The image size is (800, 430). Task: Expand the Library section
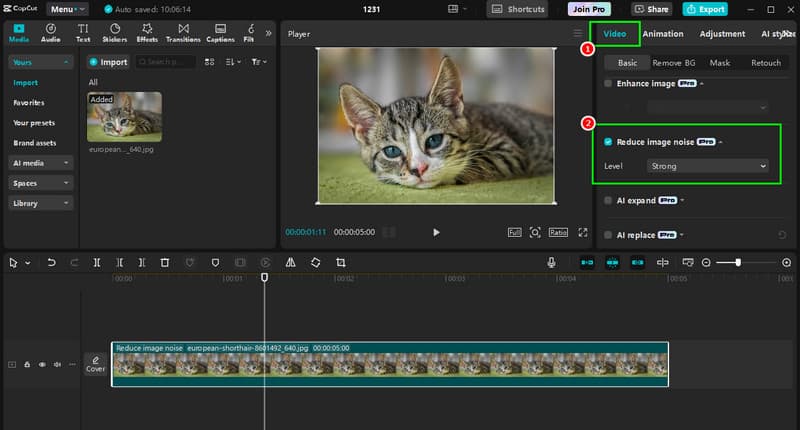click(x=40, y=204)
